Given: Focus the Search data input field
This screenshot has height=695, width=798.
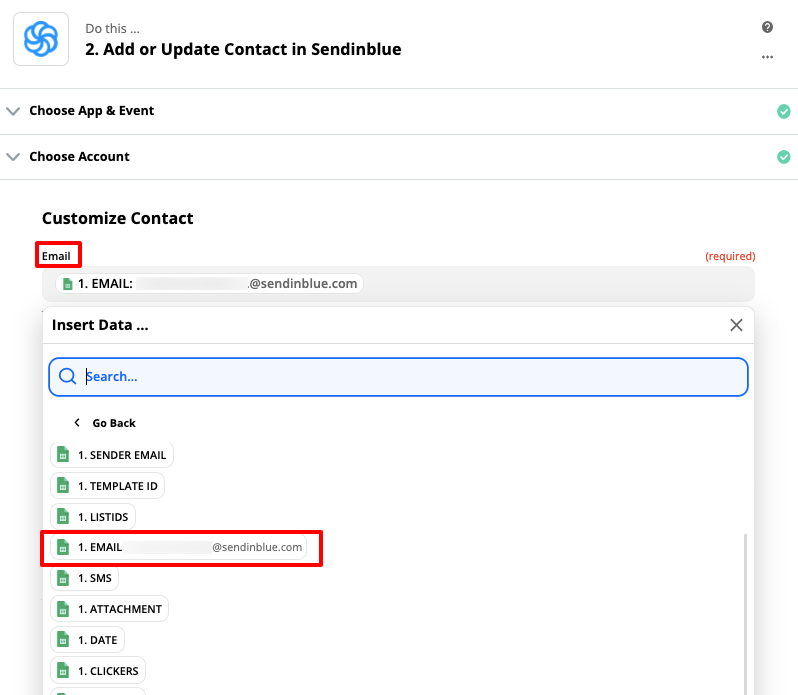Looking at the screenshot, I should (398, 377).
